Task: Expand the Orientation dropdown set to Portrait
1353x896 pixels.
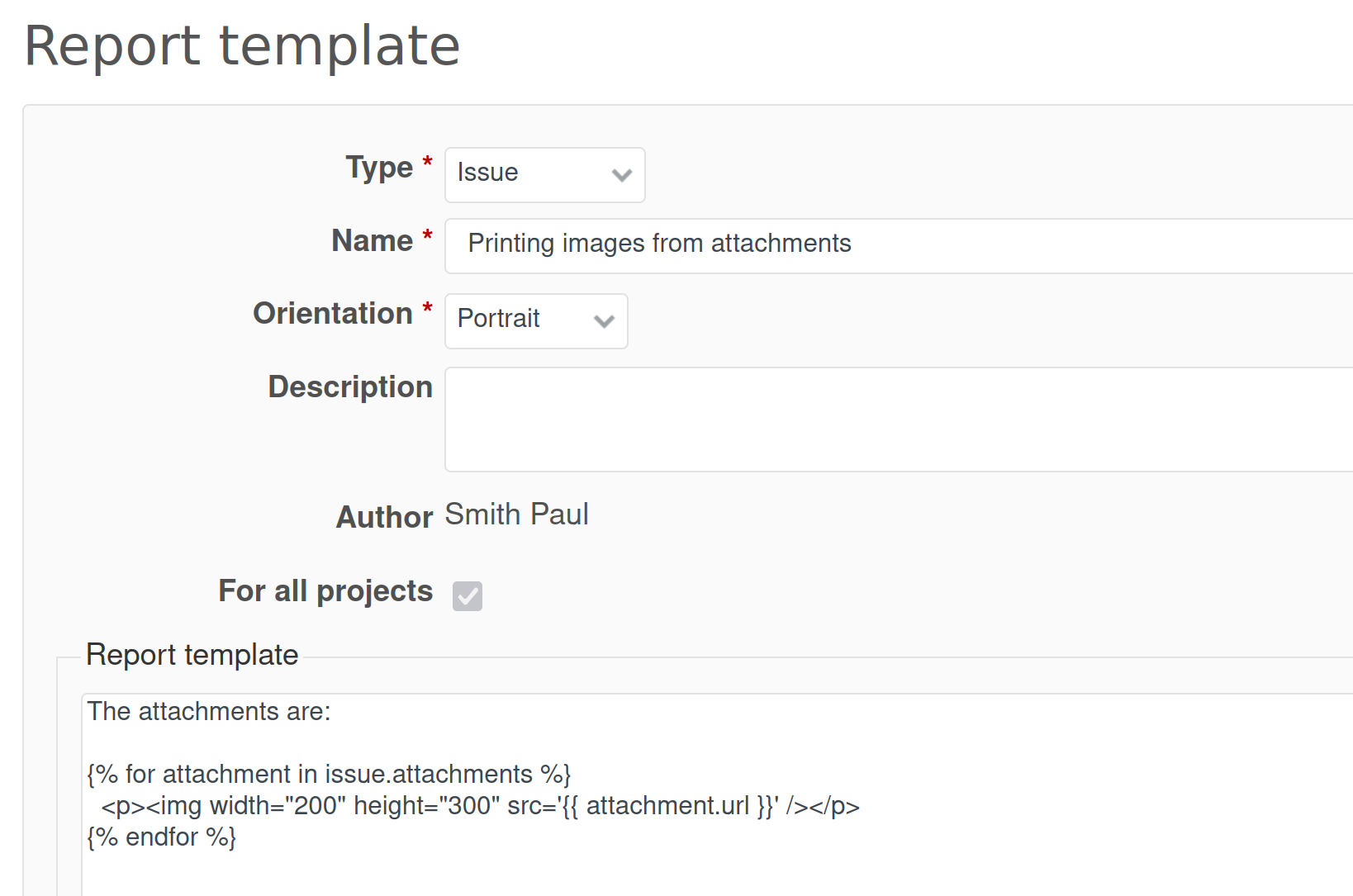Action: [x=520, y=320]
